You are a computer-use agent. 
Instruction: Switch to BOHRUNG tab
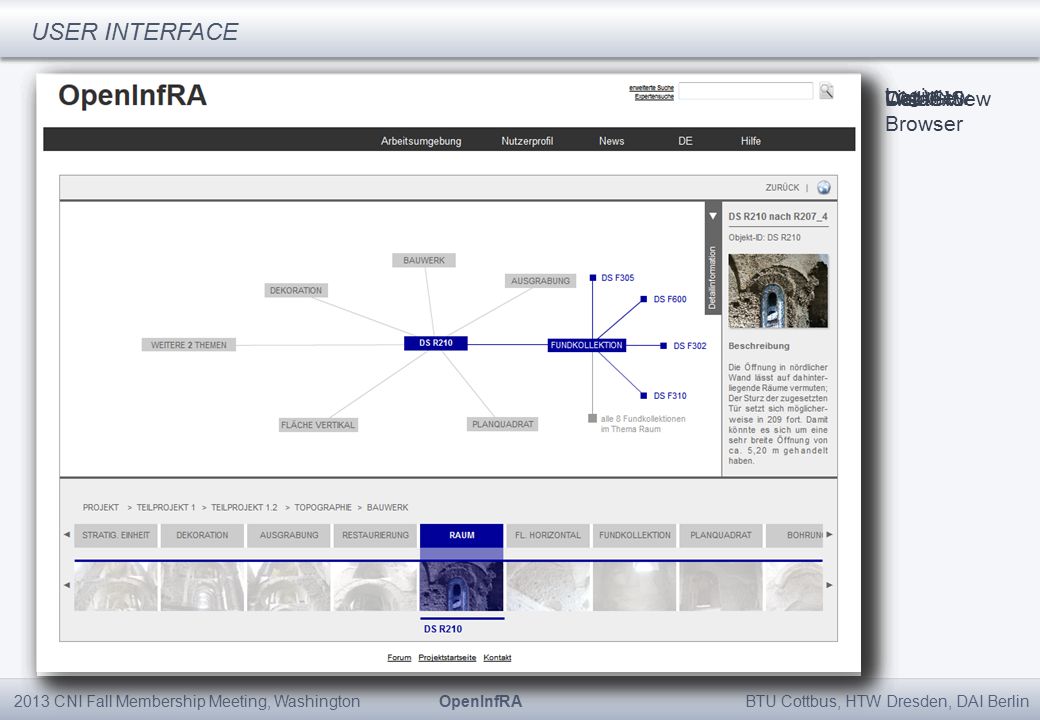[795, 535]
